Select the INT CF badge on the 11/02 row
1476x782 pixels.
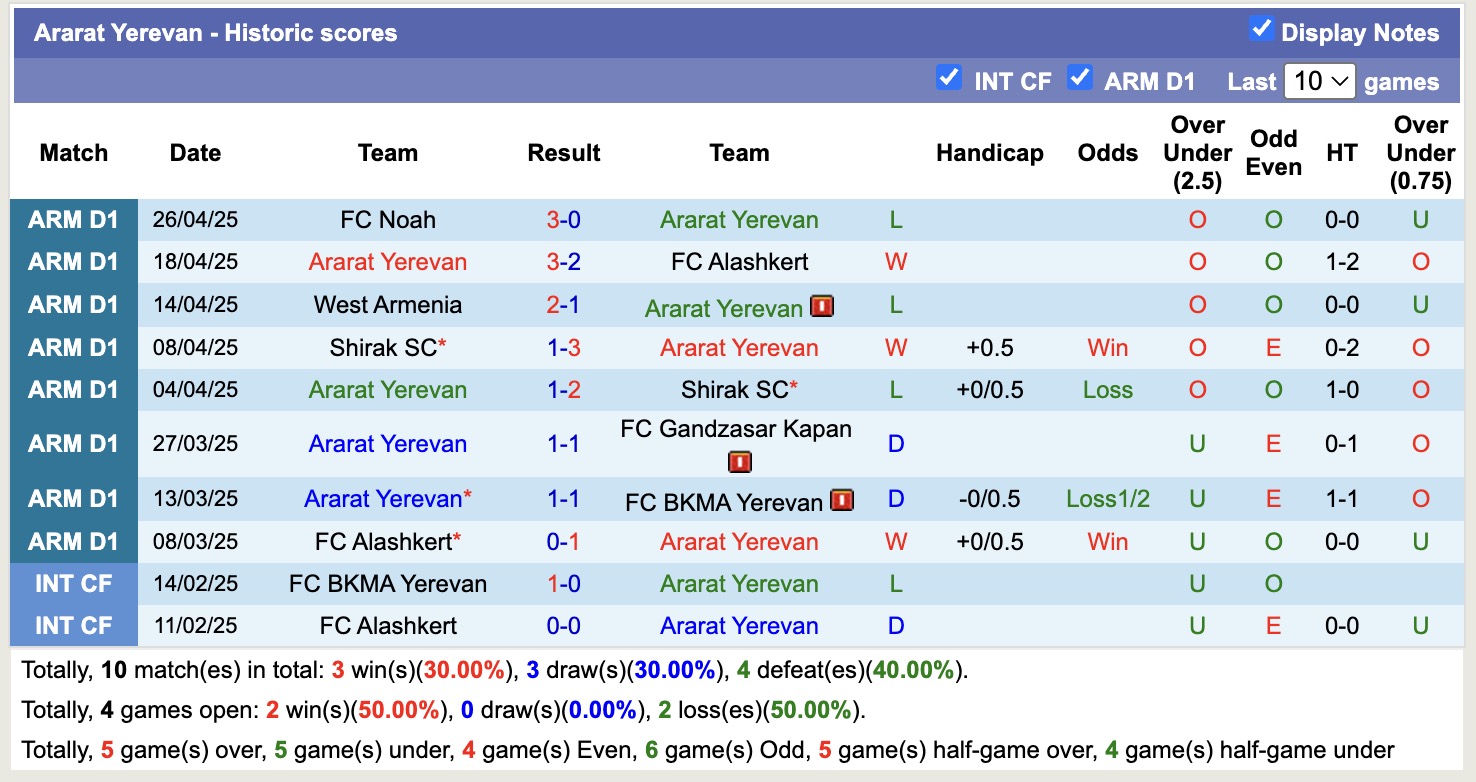click(74, 625)
